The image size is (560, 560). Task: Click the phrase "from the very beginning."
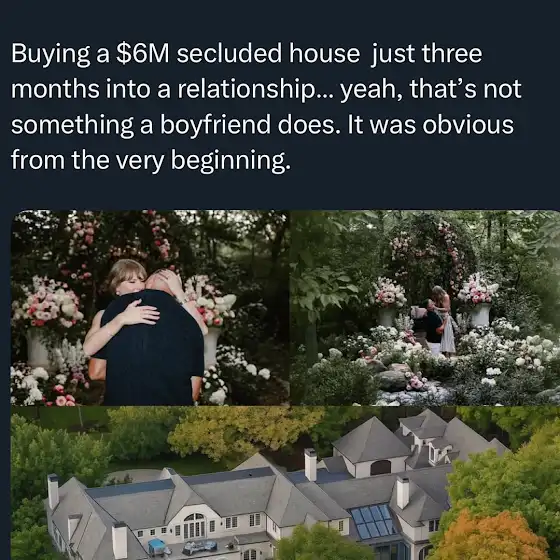[x=151, y=161]
